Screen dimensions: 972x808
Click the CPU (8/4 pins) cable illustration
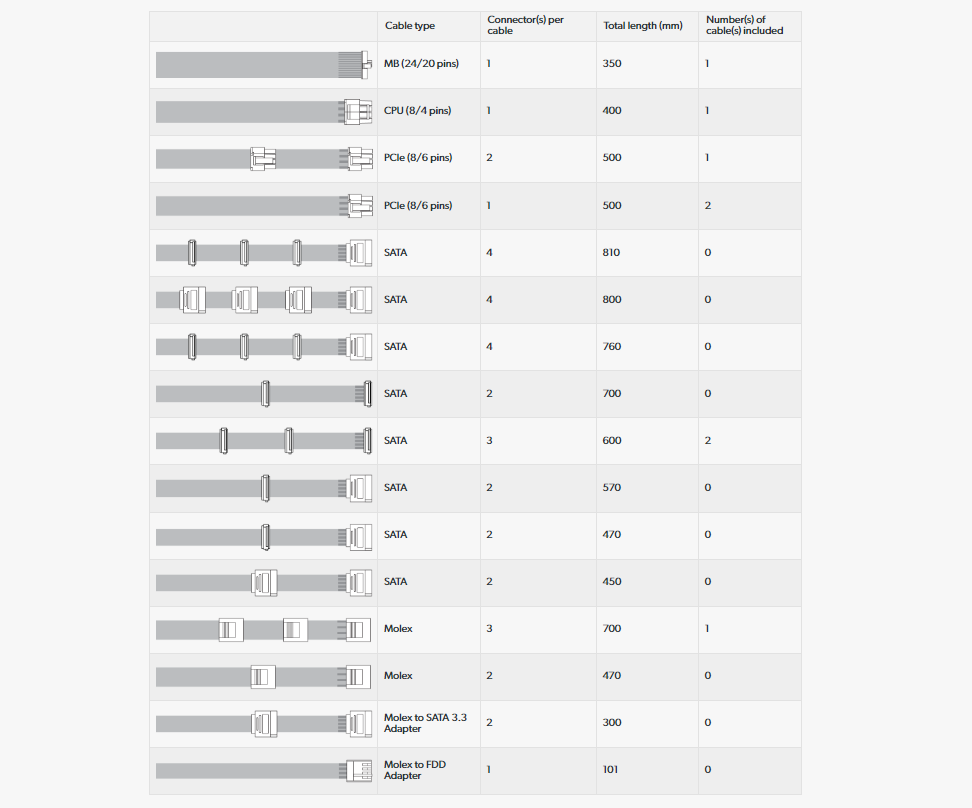point(264,111)
